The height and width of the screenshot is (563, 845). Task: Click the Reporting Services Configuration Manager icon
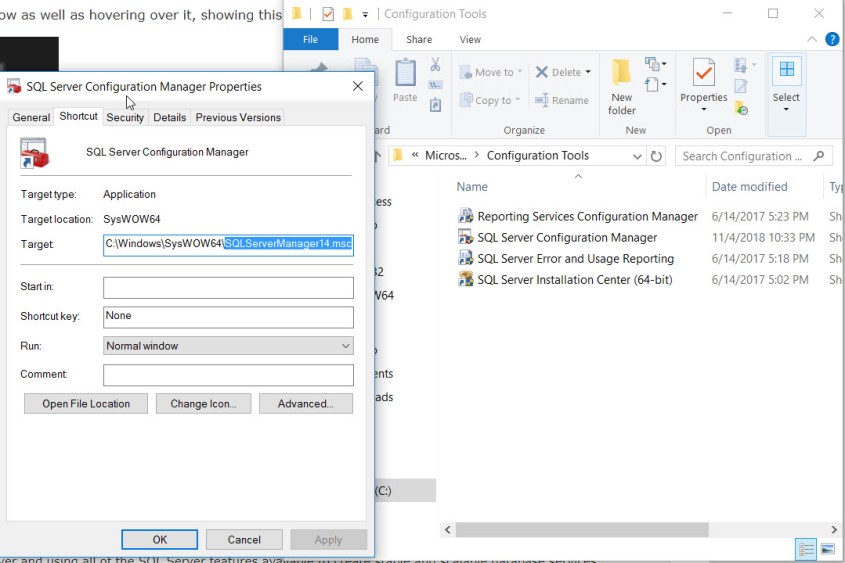(x=465, y=216)
